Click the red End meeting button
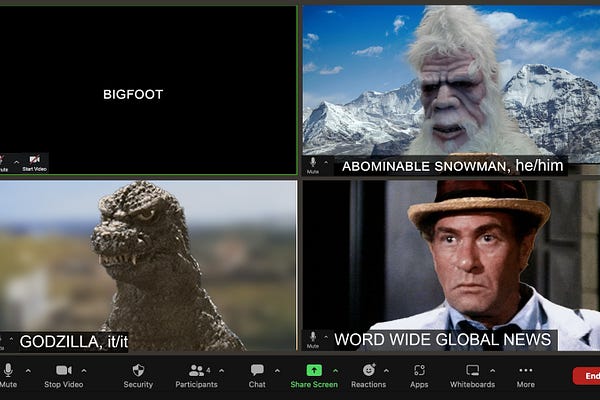The image size is (600, 400). (587, 376)
